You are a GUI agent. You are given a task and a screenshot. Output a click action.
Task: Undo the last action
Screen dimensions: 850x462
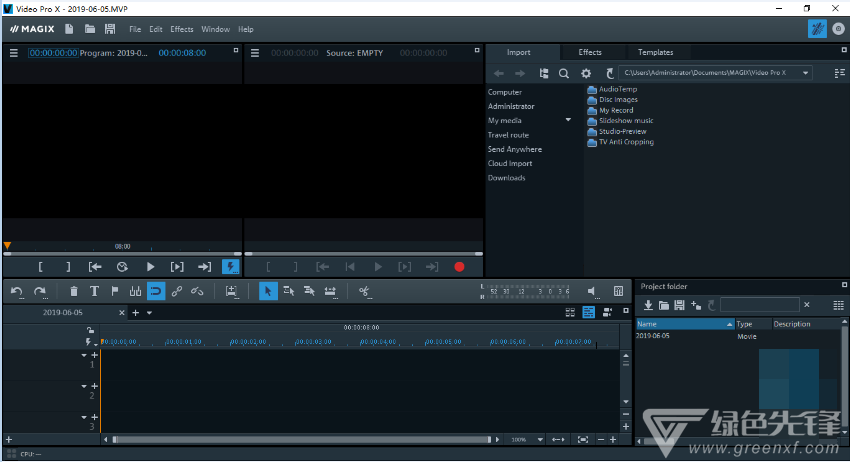(x=17, y=292)
